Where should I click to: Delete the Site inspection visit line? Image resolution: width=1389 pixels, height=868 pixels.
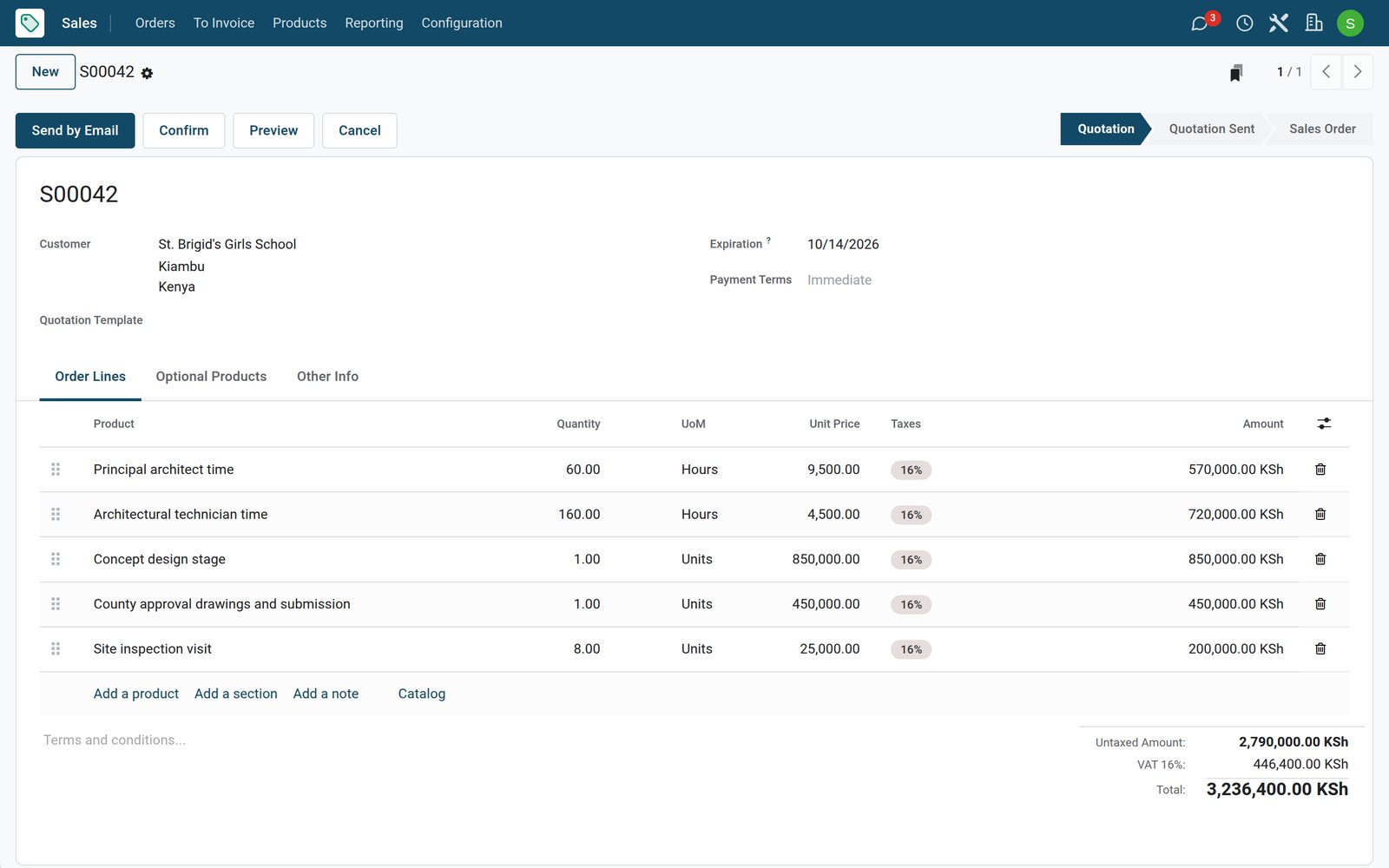(x=1320, y=649)
